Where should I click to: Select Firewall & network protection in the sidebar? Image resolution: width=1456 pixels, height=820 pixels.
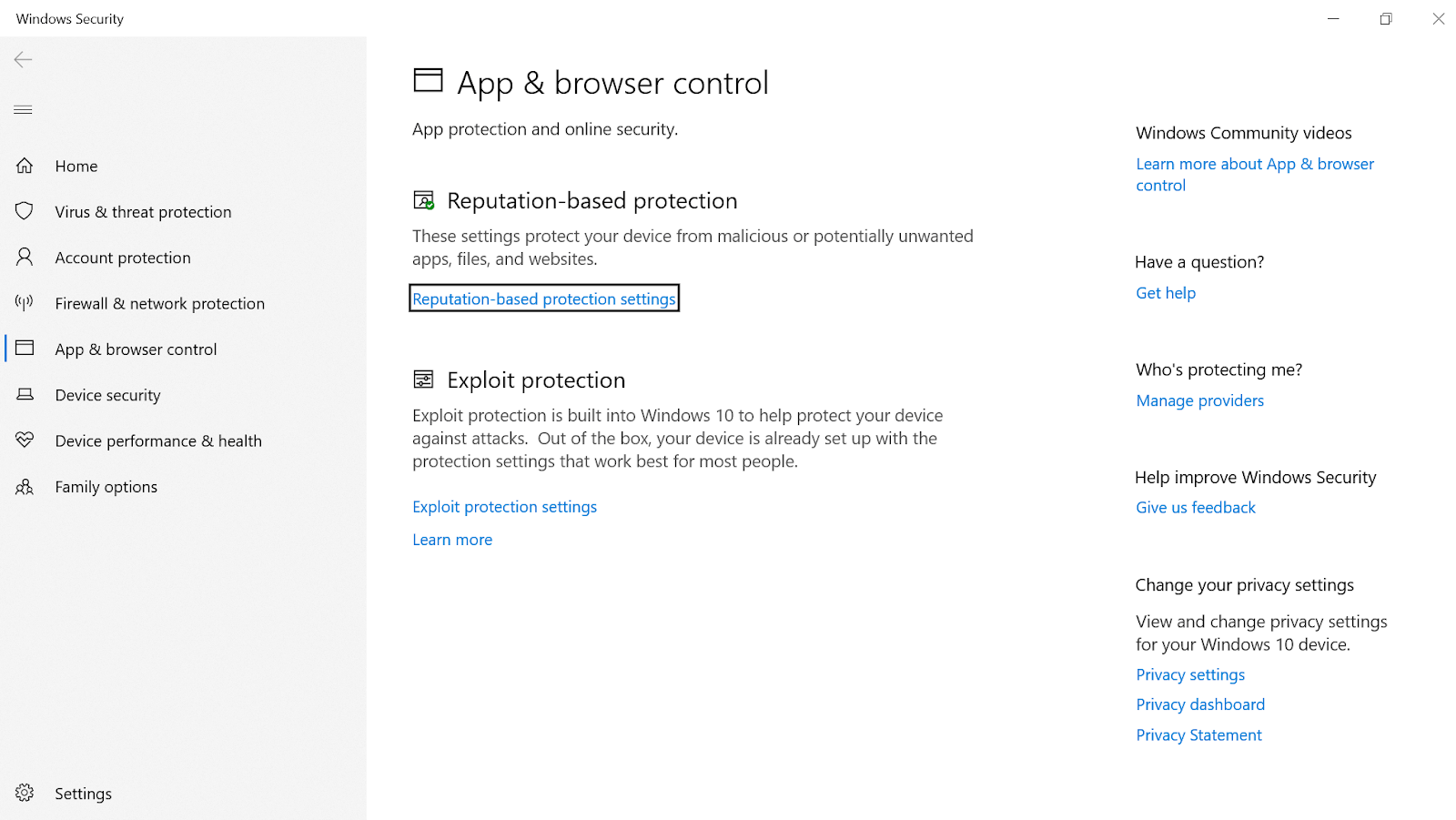click(x=159, y=303)
